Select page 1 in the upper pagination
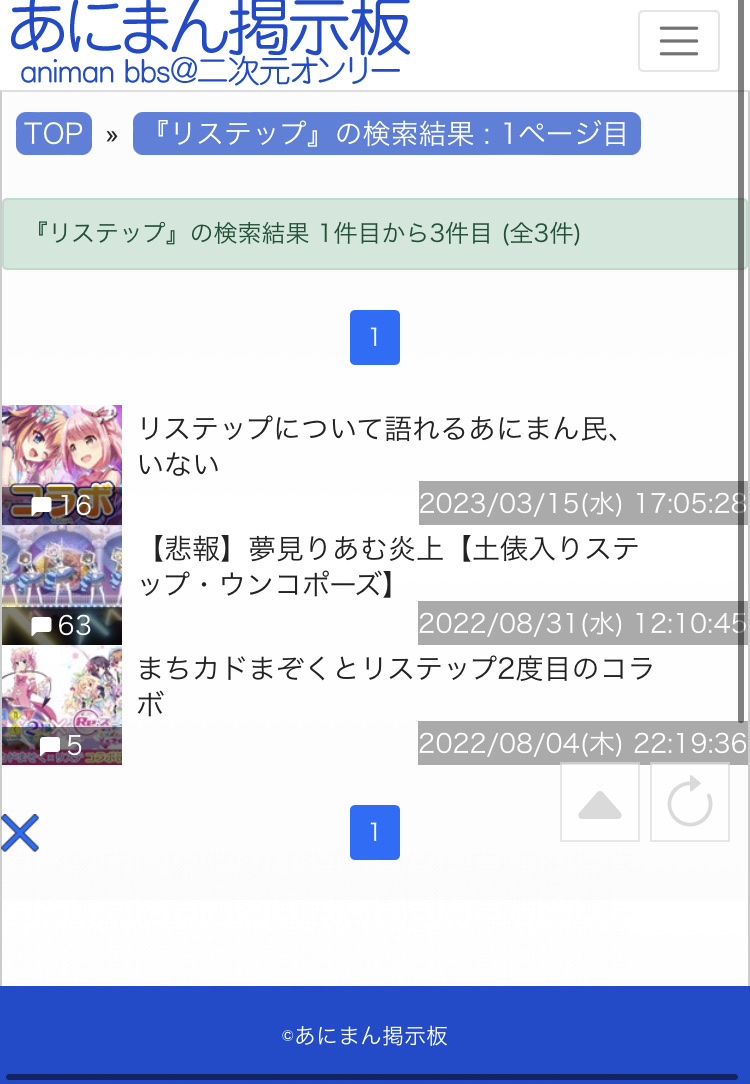The height and width of the screenshot is (1084, 750). click(x=375, y=337)
